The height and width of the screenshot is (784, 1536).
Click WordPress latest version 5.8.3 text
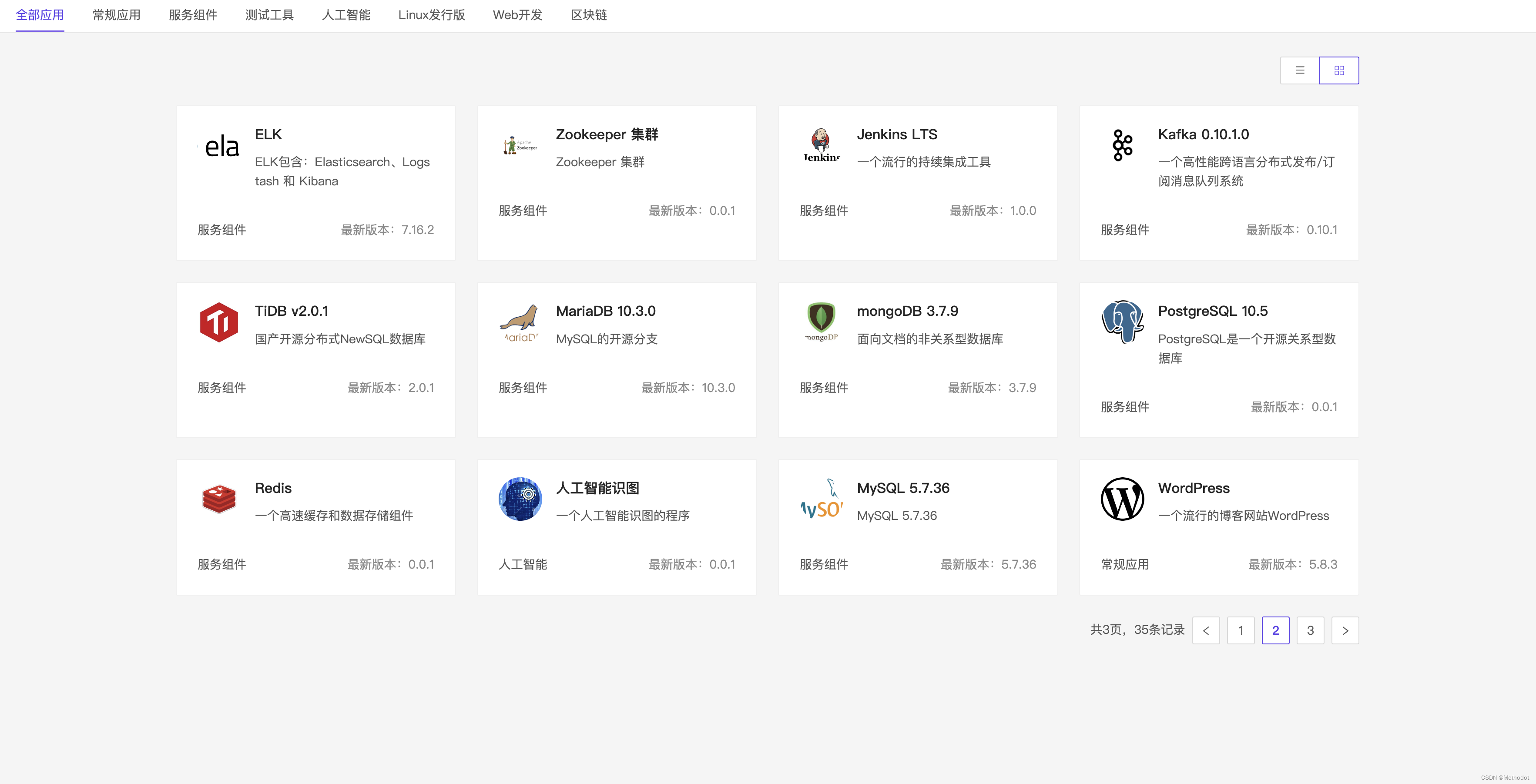(x=1293, y=564)
